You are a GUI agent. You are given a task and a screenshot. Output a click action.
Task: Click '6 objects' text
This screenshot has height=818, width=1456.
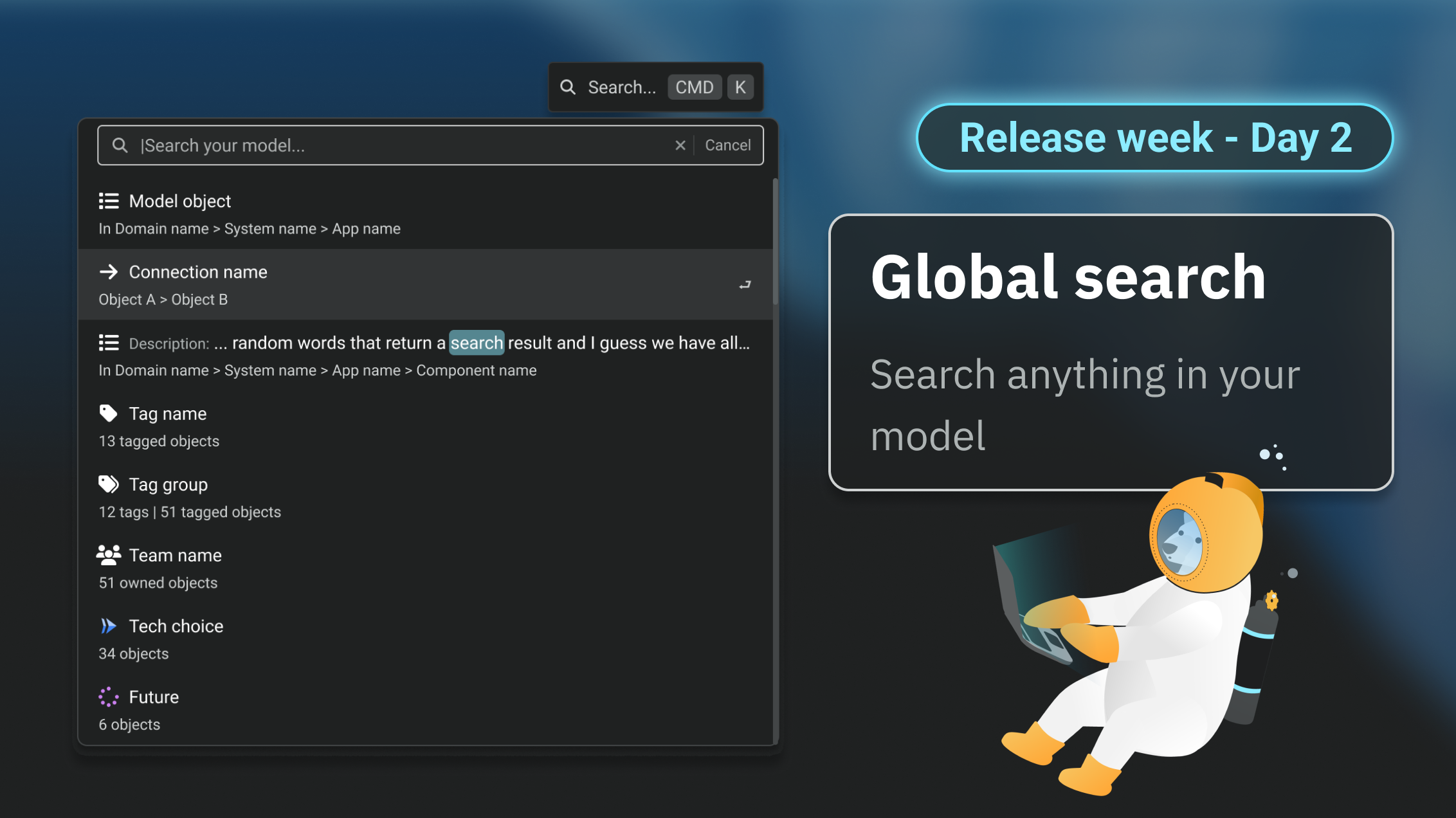(129, 724)
